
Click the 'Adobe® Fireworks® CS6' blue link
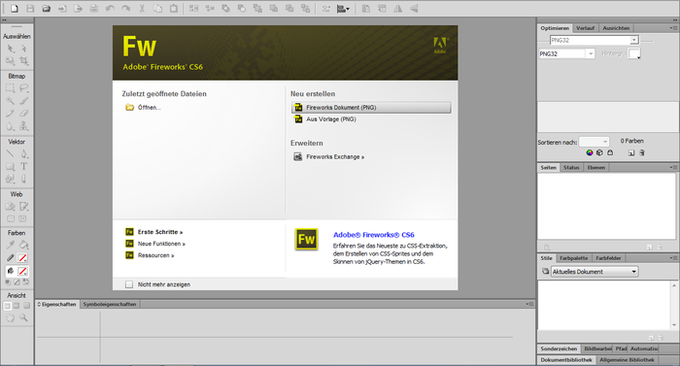click(373, 235)
